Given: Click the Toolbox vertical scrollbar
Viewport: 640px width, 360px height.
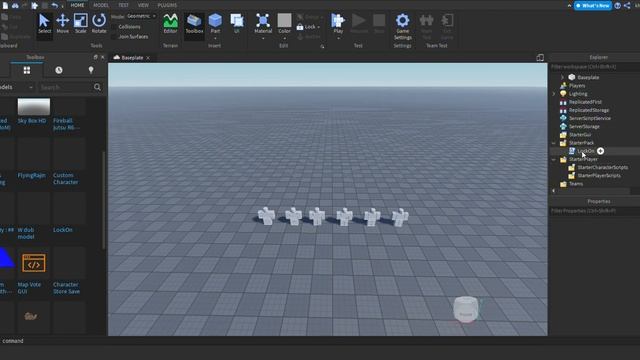Looking at the screenshot, I should point(104,200).
